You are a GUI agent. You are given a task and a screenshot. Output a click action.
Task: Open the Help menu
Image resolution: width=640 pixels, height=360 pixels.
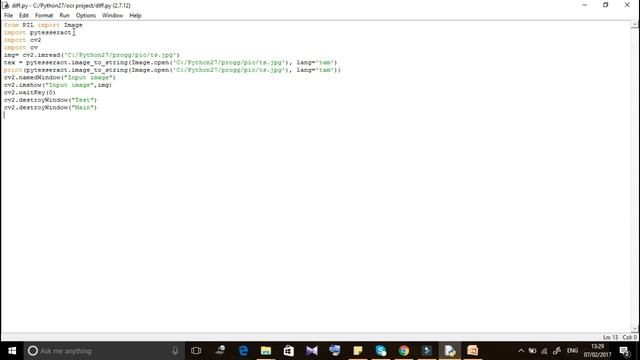tap(135, 16)
